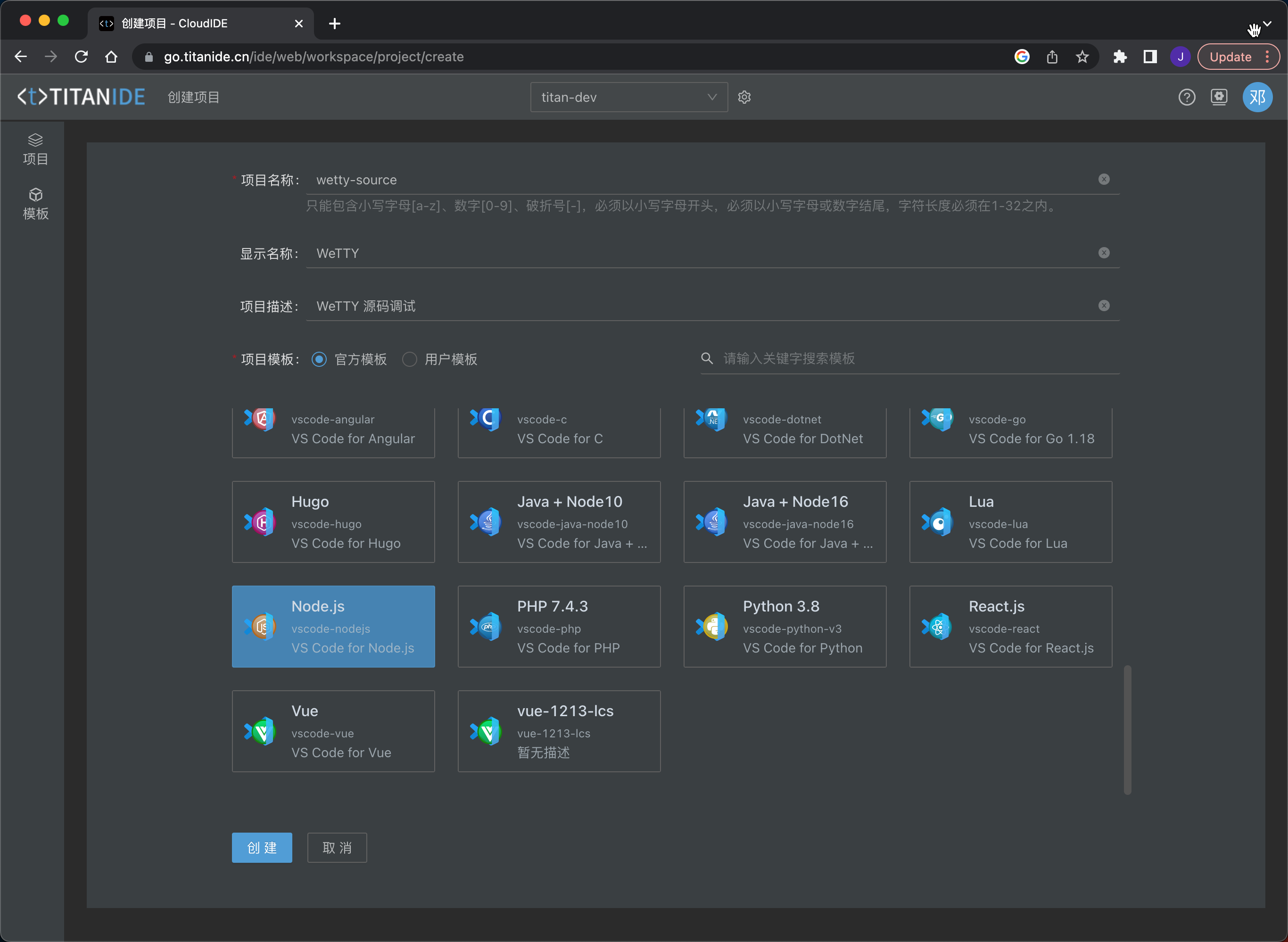
Task: Clear the 项目描述 field with the x icon
Action: coord(1105,306)
